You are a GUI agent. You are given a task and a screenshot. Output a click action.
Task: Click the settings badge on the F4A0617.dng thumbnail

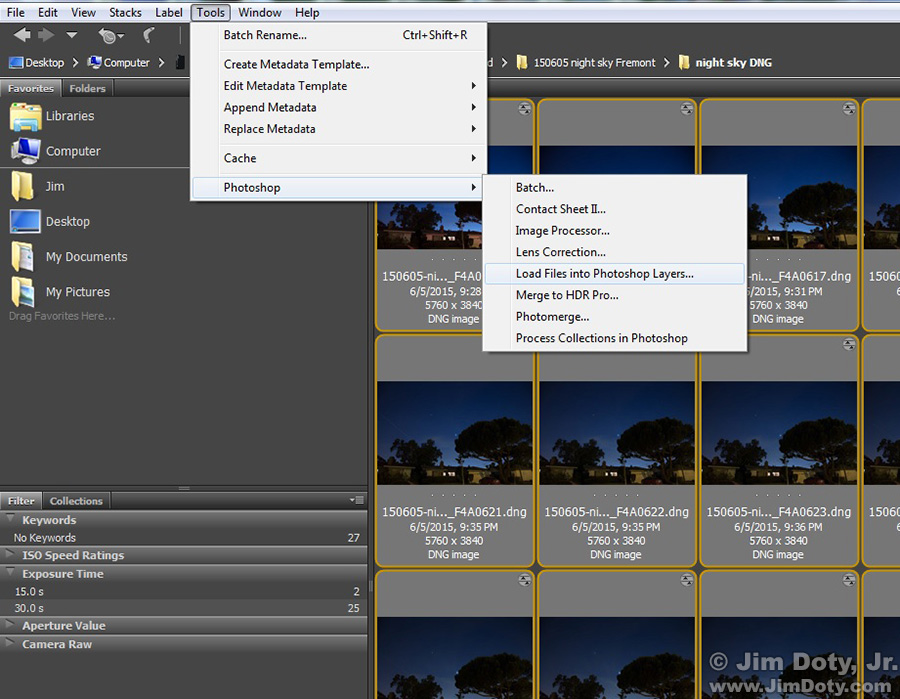click(849, 108)
